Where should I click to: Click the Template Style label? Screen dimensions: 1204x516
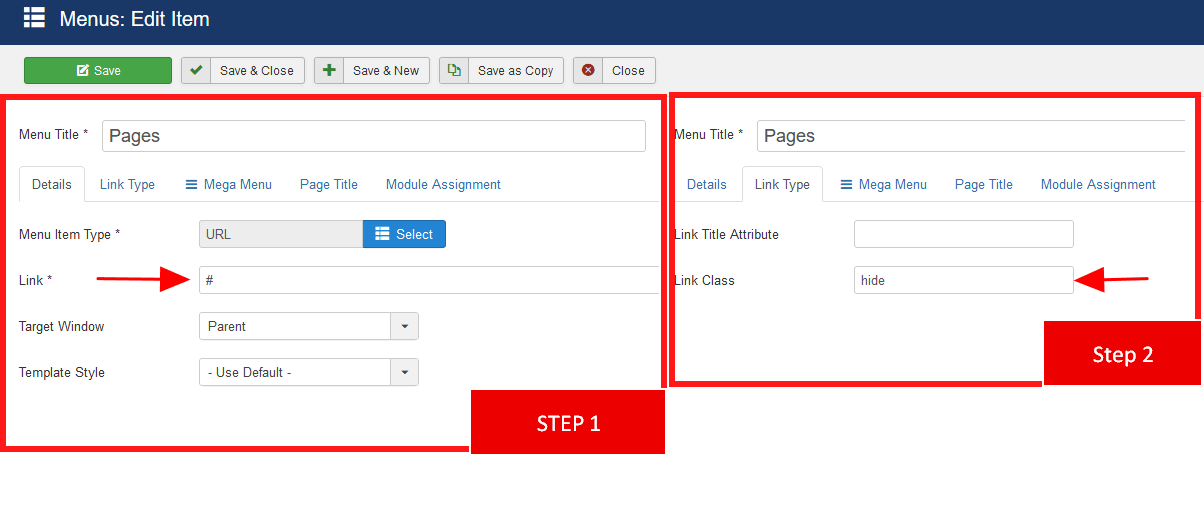(x=62, y=372)
